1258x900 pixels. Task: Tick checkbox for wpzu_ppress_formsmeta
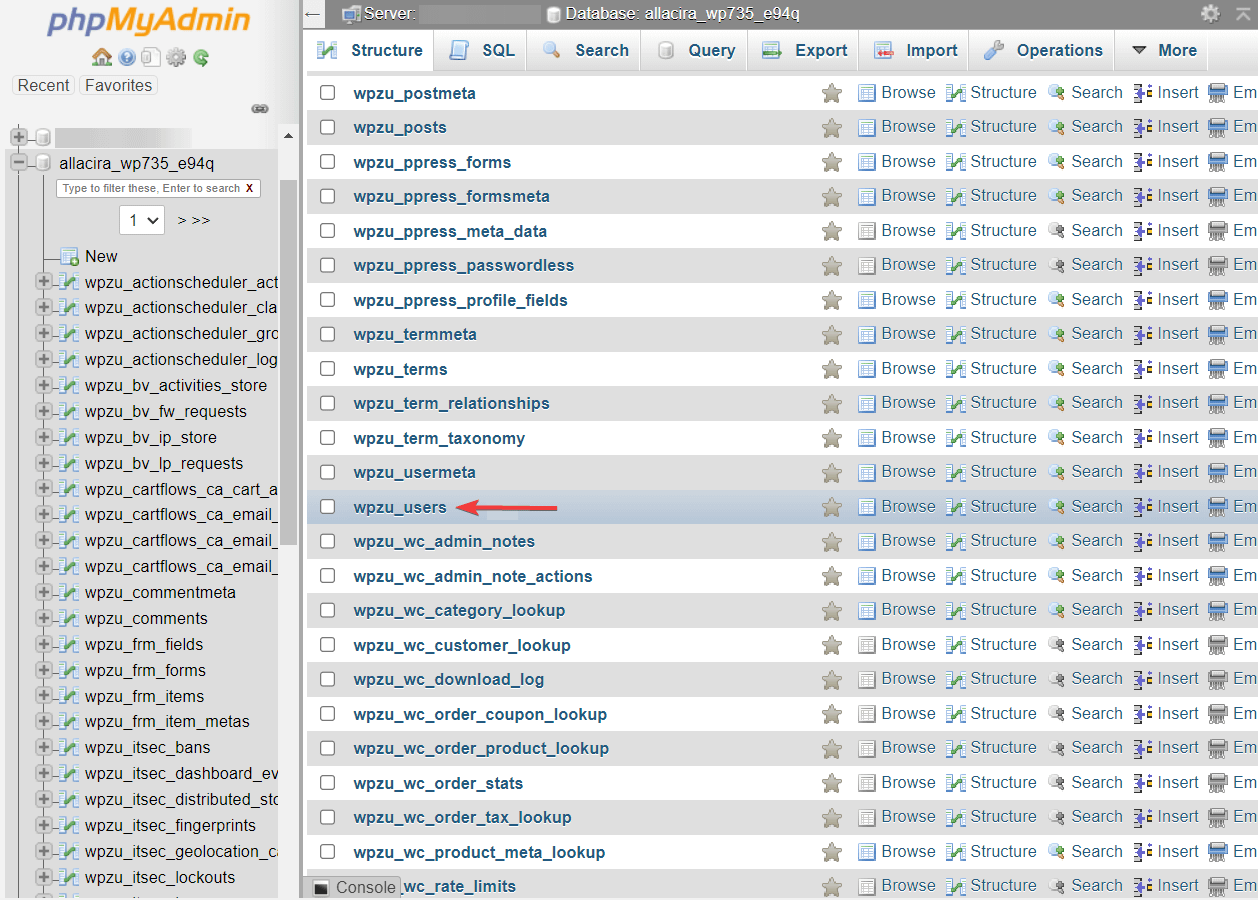click(x=327, y=197)
